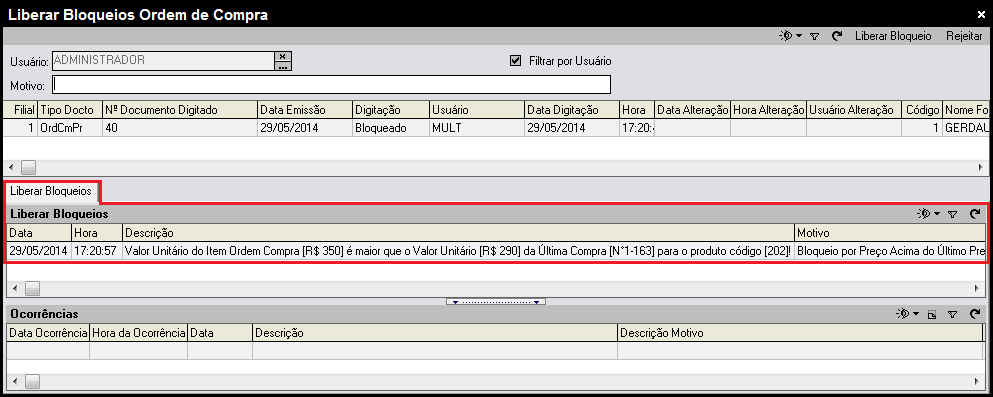Click the Liberar Bloqueios horizontal scrollbar thumb

[32, 289]
